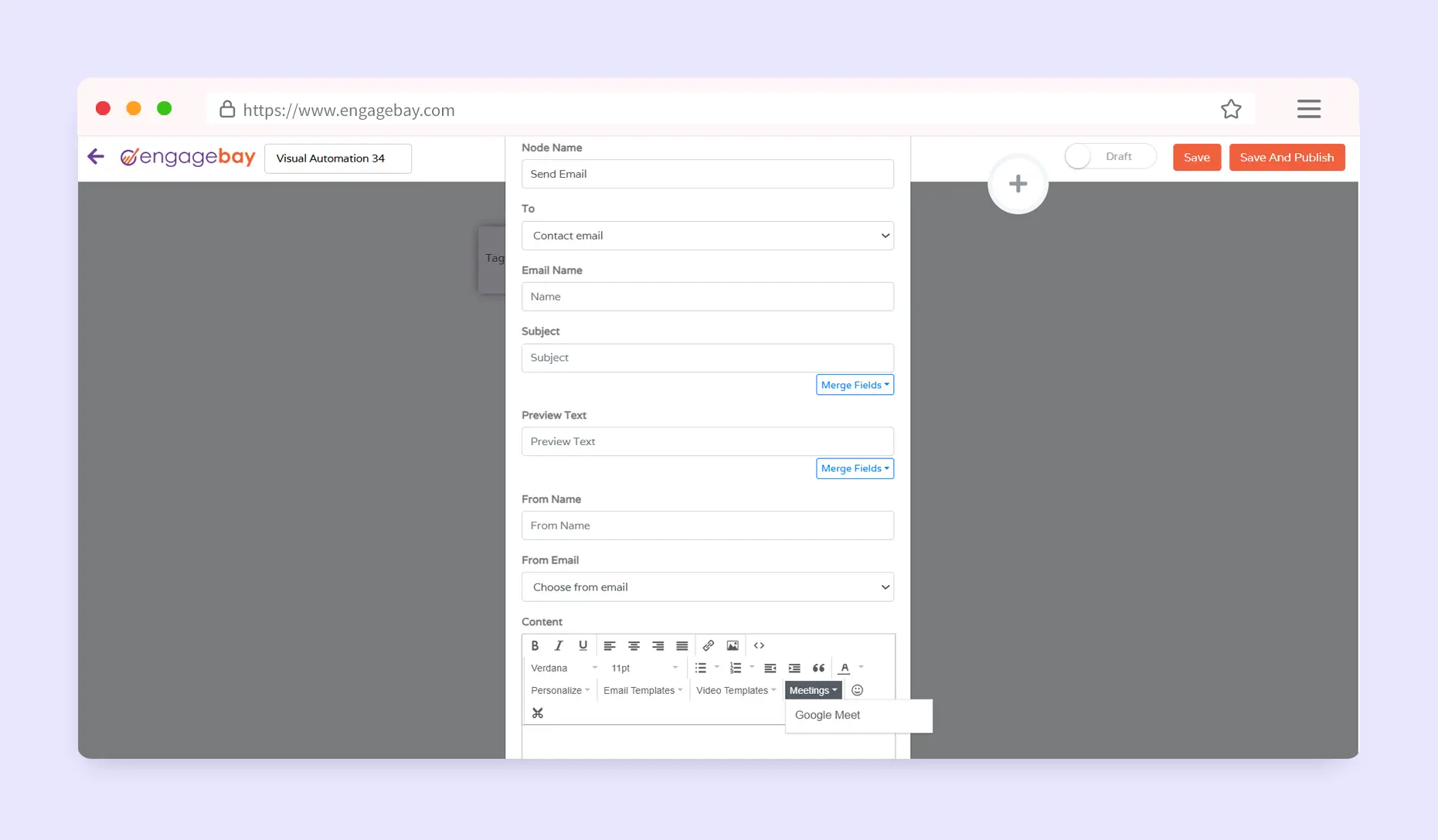This screenshot has width=1438, height=840.
Task: Click the Save And Publish button
Action: pyautogui.click(x=1287, y=158)
